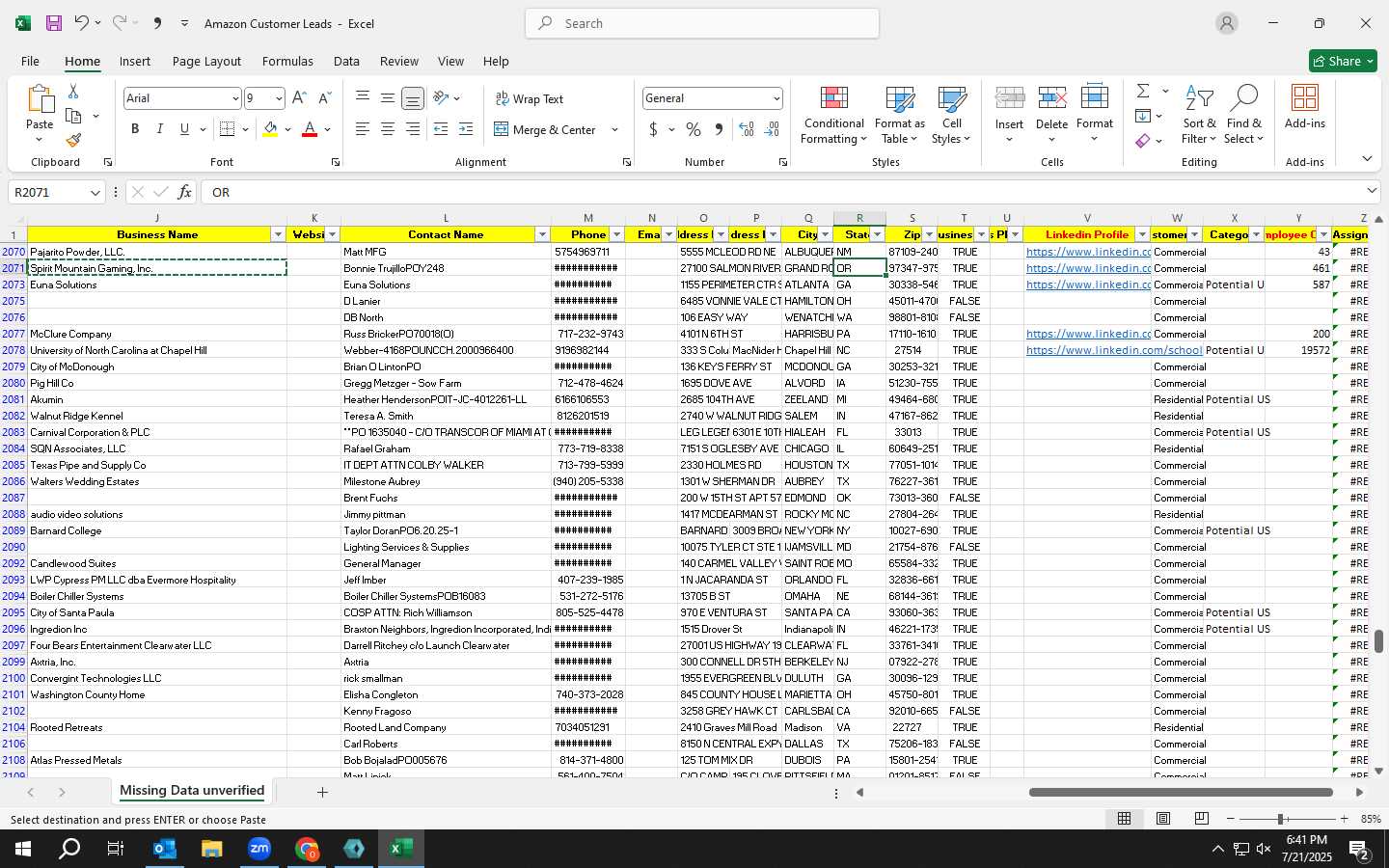Open Google Chrome from the taskbar
The image size is (1389, 868).
coord(307,849)
